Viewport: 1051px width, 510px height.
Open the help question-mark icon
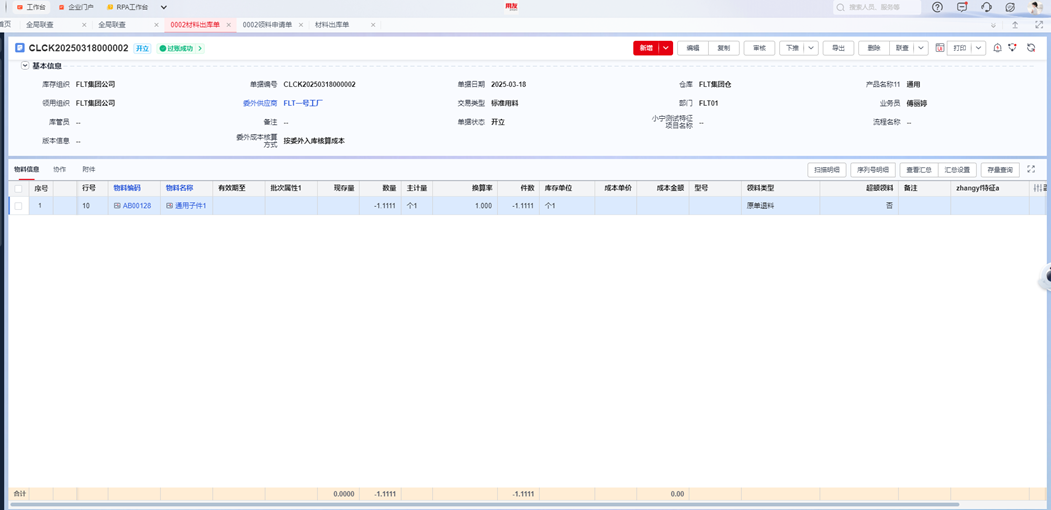click(937, 7)
